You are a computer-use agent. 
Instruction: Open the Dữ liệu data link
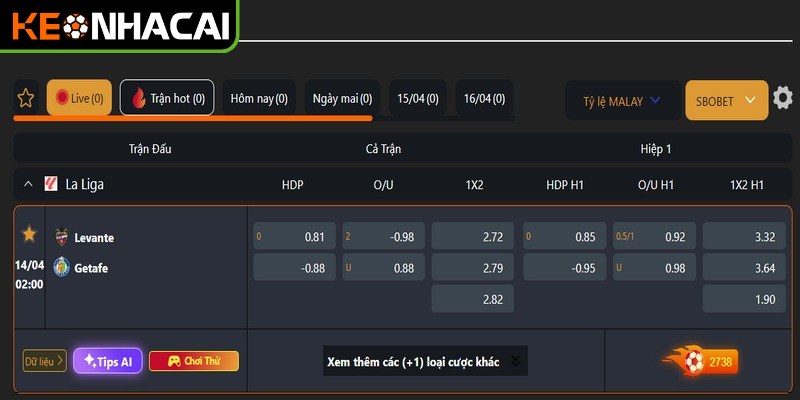[44, 361]
